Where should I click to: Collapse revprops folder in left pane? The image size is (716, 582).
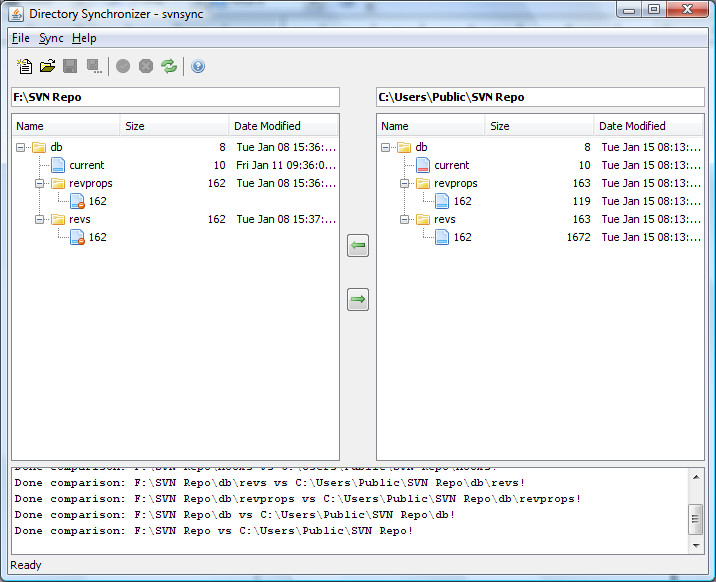[x=39, y=184]
